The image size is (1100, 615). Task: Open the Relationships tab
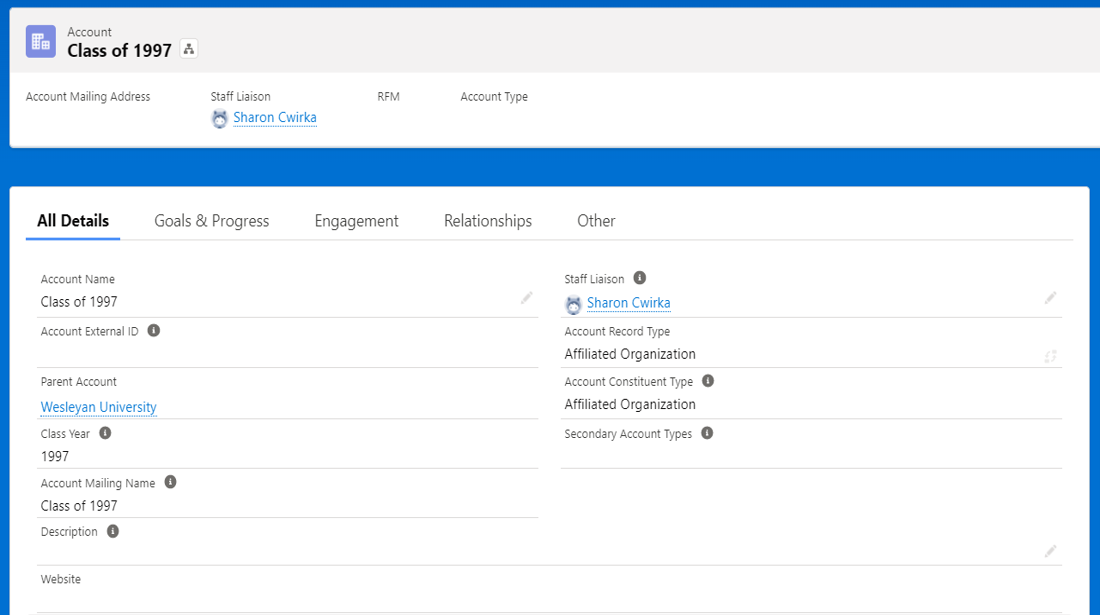488,221
